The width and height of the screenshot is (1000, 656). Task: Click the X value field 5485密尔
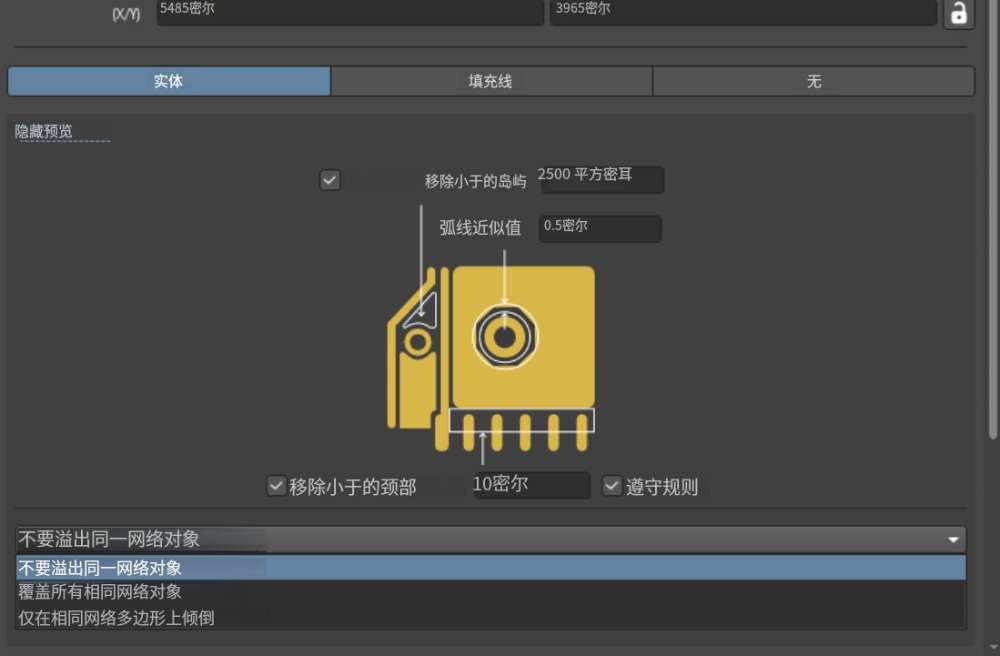coord(350,11)
